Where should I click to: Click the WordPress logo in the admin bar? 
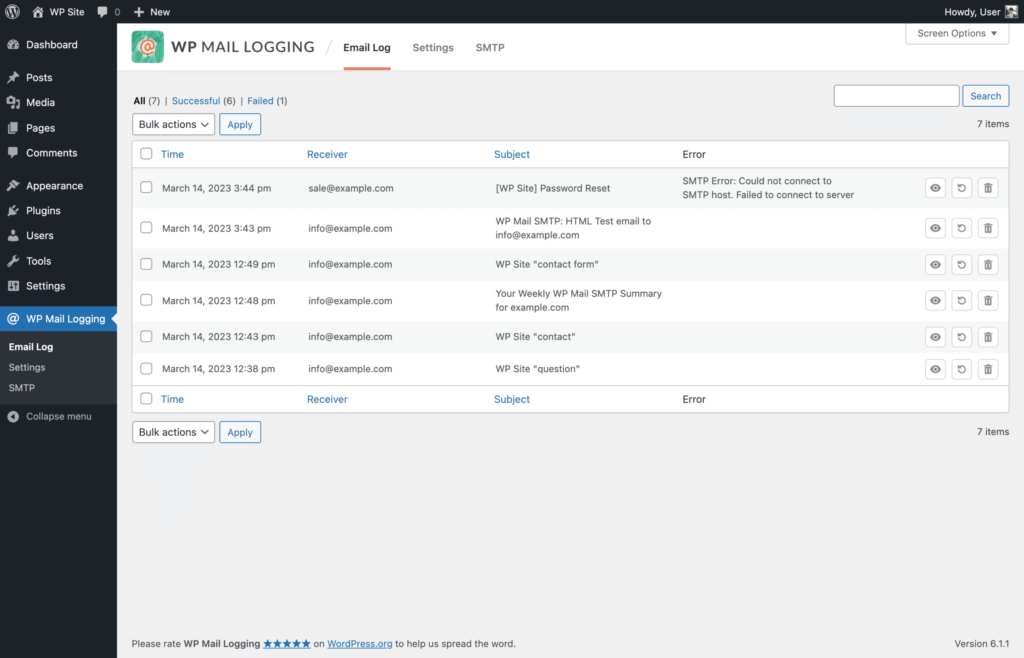11,11
